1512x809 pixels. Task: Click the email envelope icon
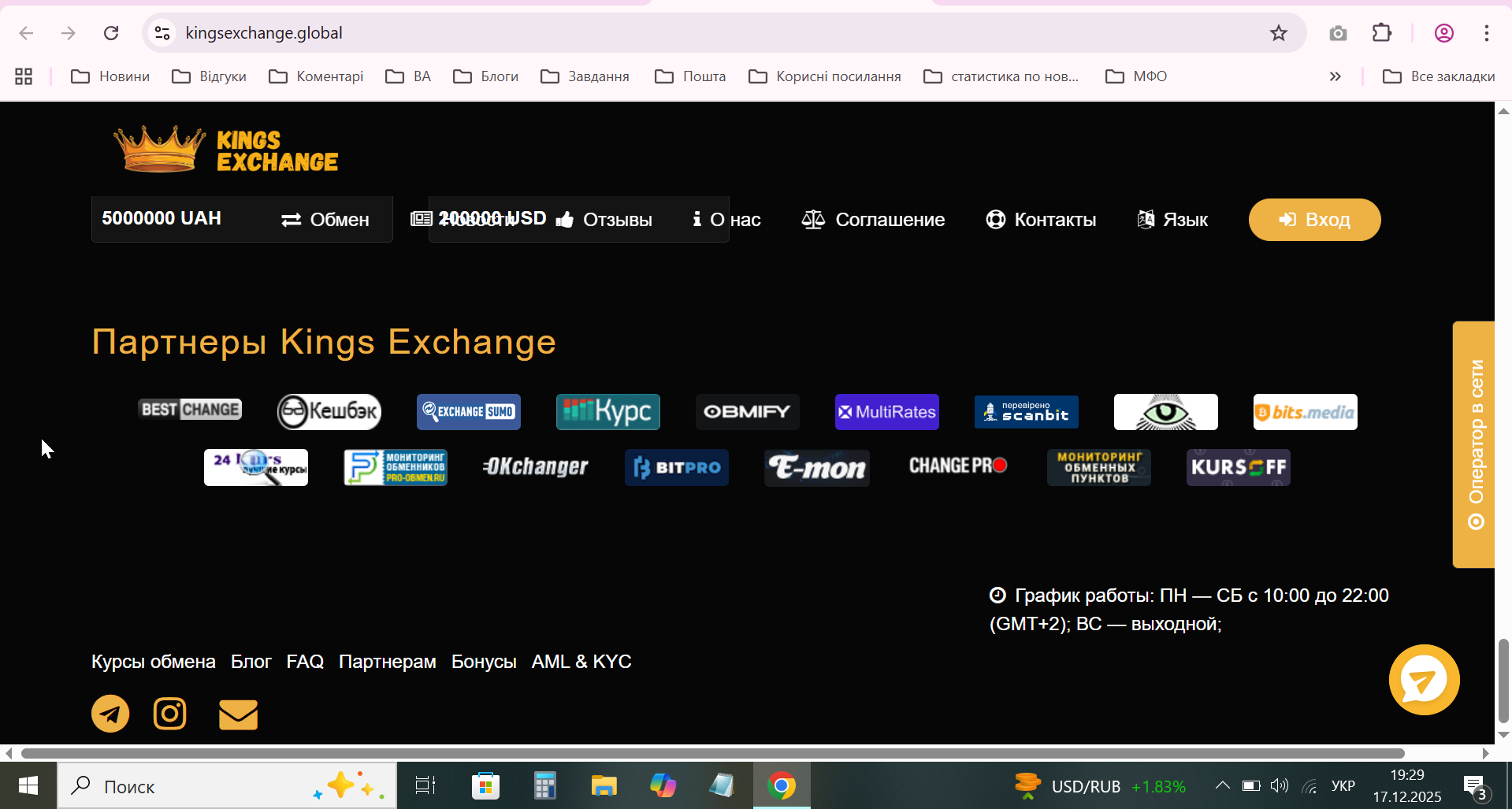pos(238,714)
